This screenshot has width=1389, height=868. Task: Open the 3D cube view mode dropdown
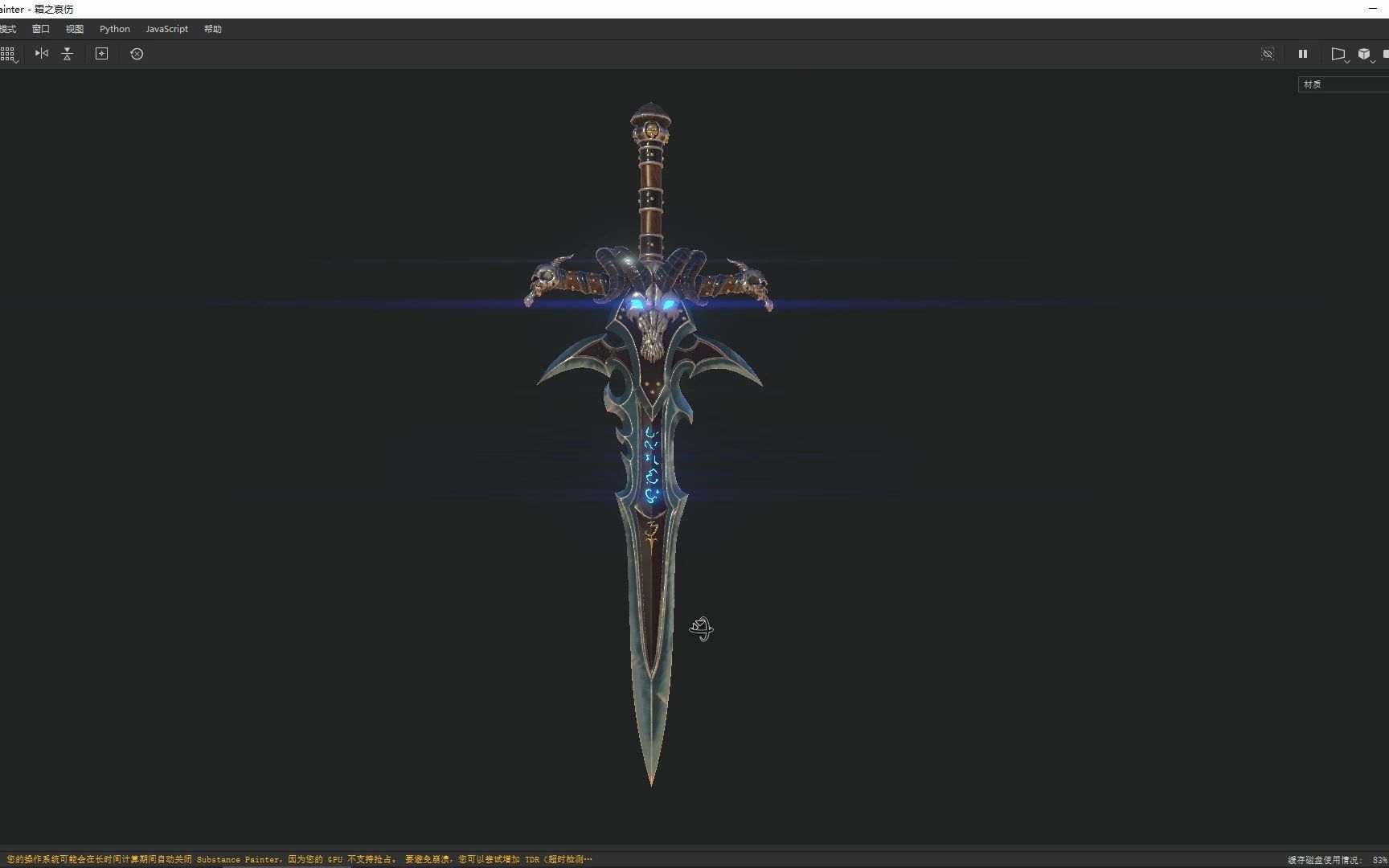tap(1366, 55)
